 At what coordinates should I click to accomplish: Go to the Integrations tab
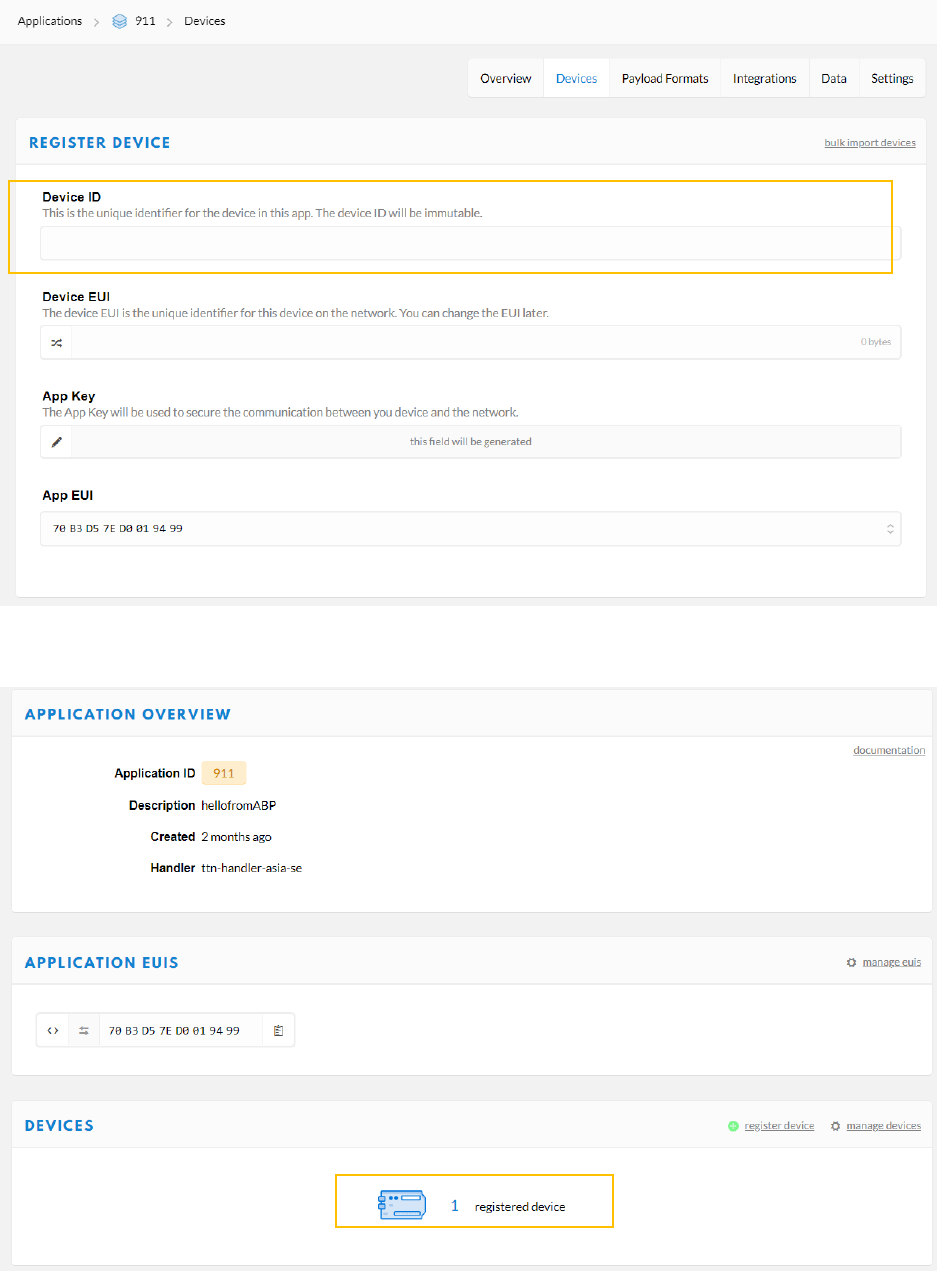764,78
